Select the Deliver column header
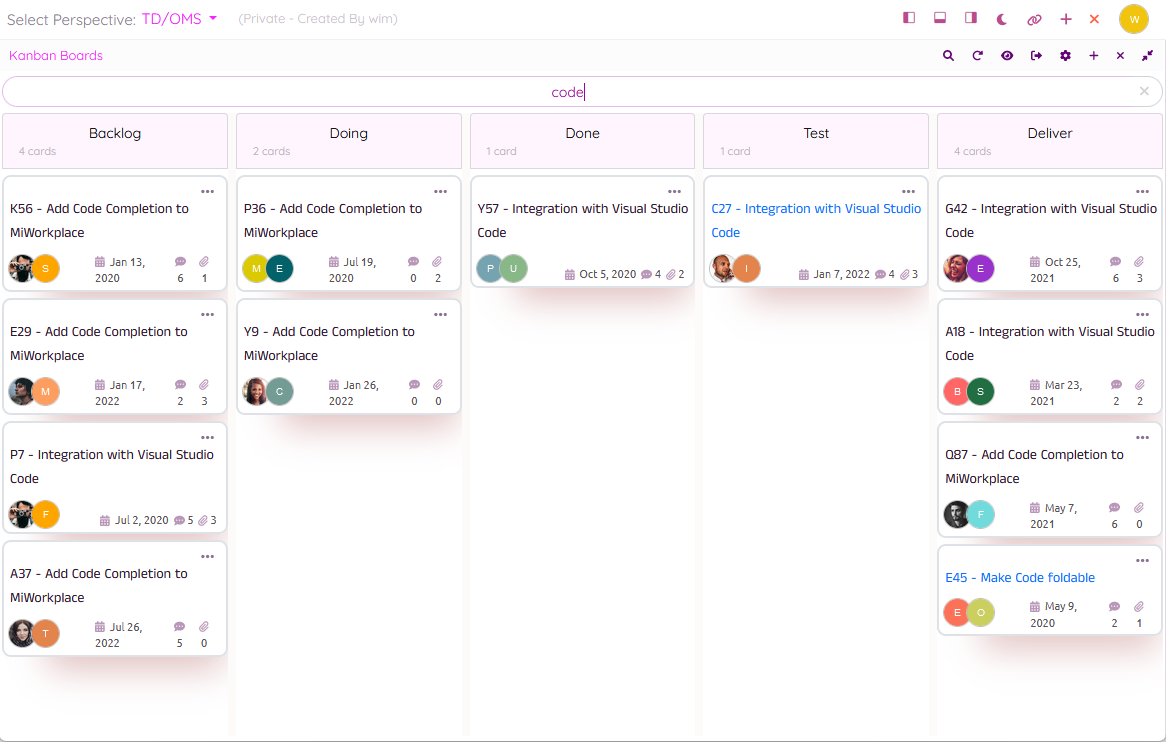1166x742 pixels. click(x=1049, y=134)
